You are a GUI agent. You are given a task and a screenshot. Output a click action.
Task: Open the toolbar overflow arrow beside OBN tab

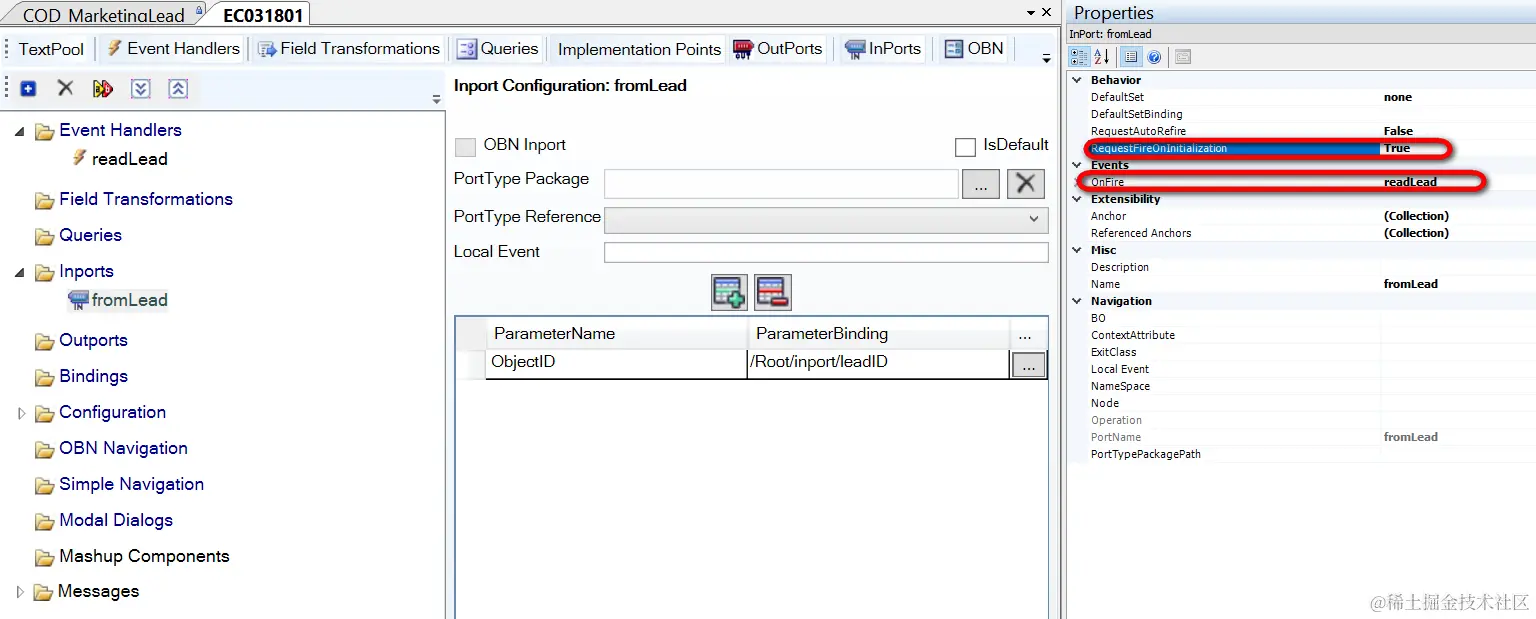coord(1046,58)
